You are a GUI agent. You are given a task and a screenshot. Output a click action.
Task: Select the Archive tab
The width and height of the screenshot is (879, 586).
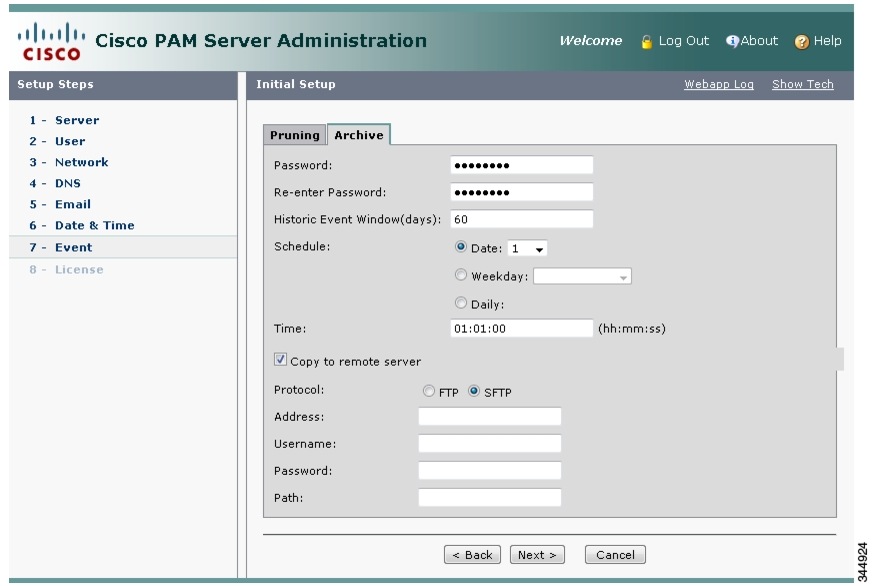(359, 135)
